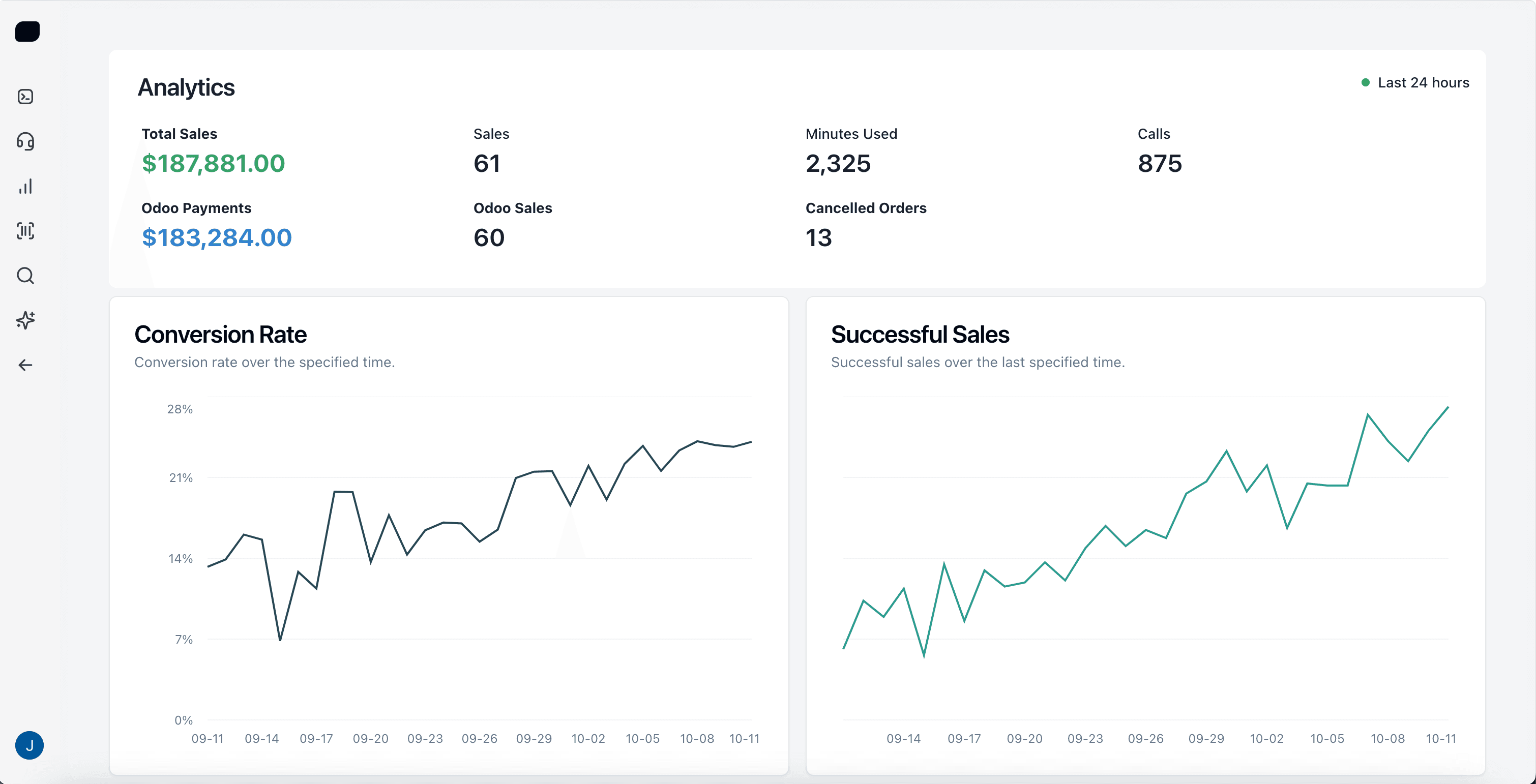Open the barcode scanner sidebar icon

tap(25, 231)
